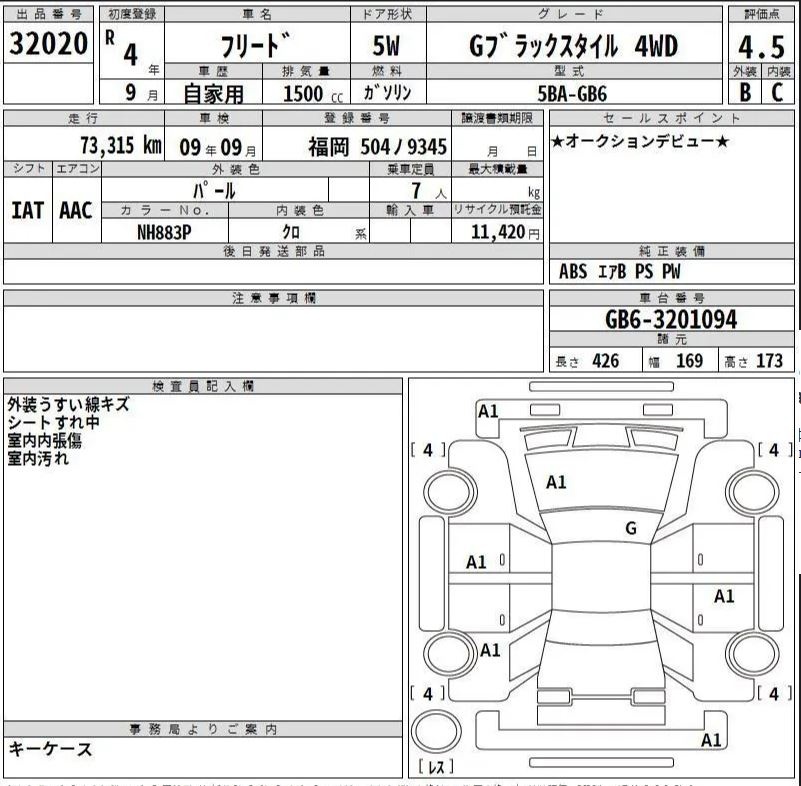Click displacement value 1500 cc

(x=313, y=94)
